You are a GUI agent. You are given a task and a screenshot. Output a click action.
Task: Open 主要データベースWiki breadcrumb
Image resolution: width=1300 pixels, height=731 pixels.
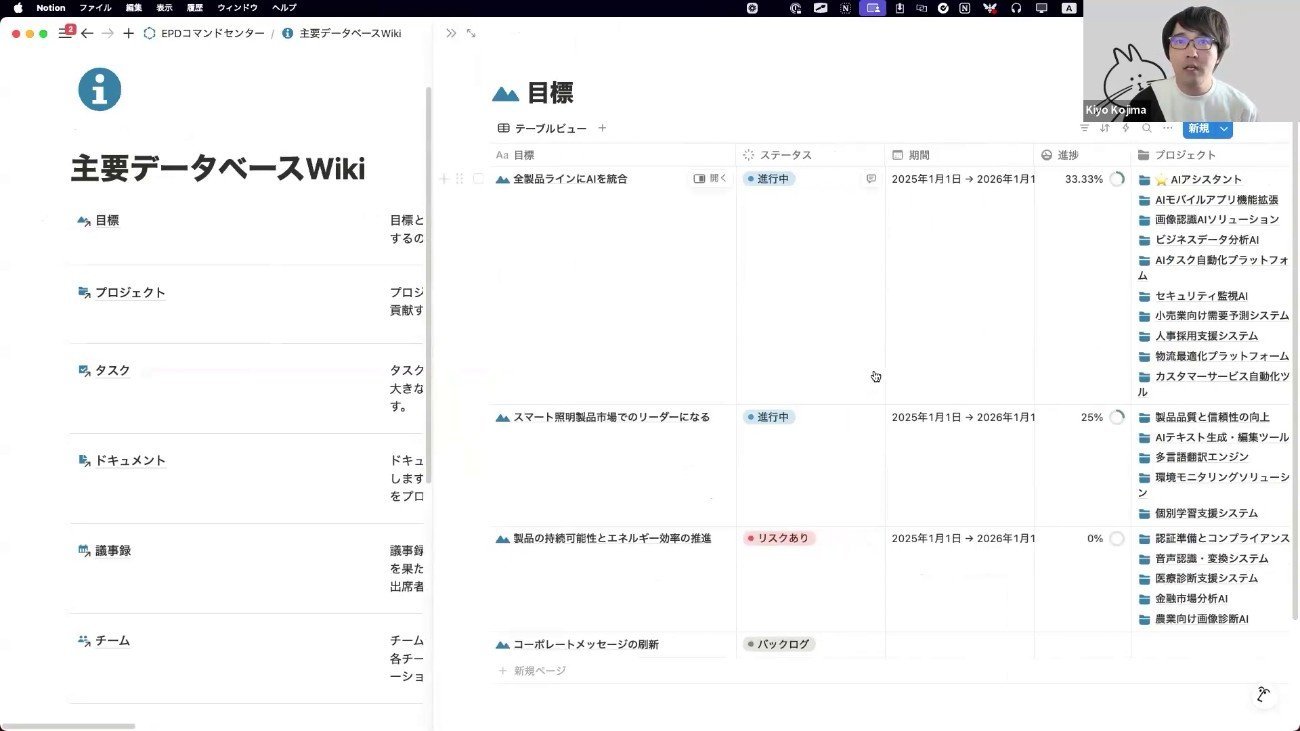[x=341, y=33]
